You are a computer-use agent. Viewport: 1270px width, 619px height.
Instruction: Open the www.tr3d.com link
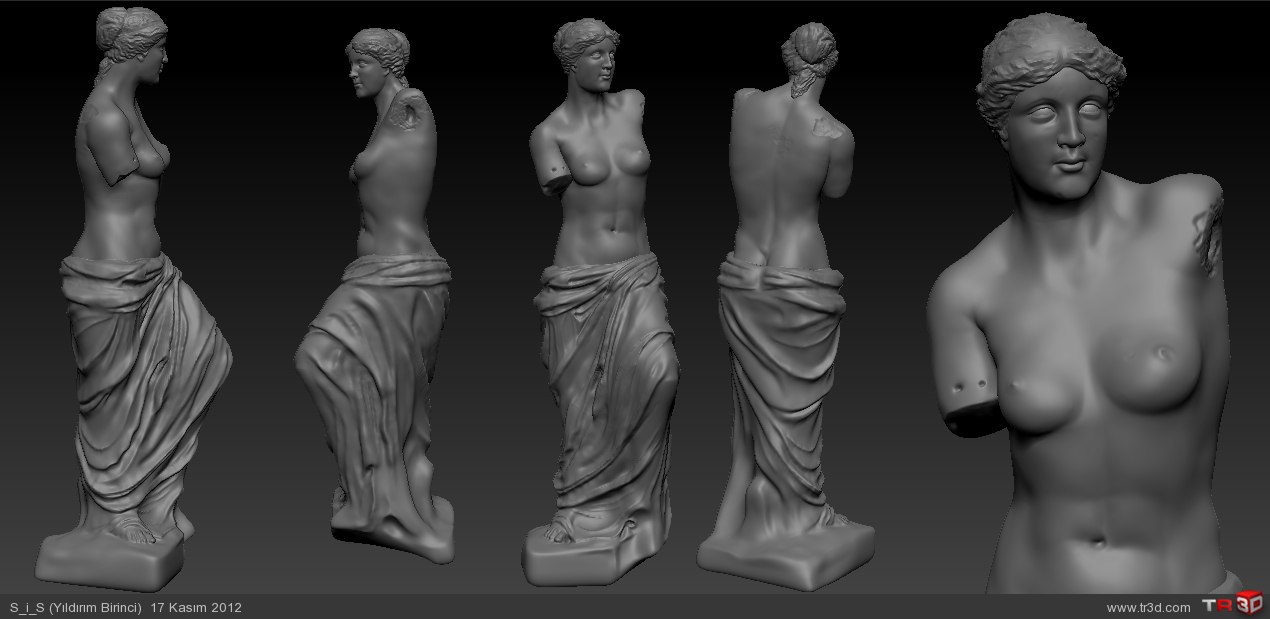[1148, 607]
